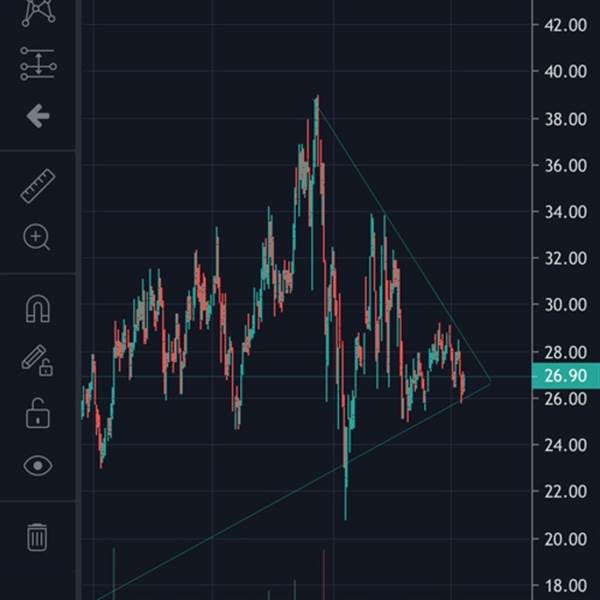Click the 30.00 price axis label
This screenshot has width=600, height=600.
[566, 305]
